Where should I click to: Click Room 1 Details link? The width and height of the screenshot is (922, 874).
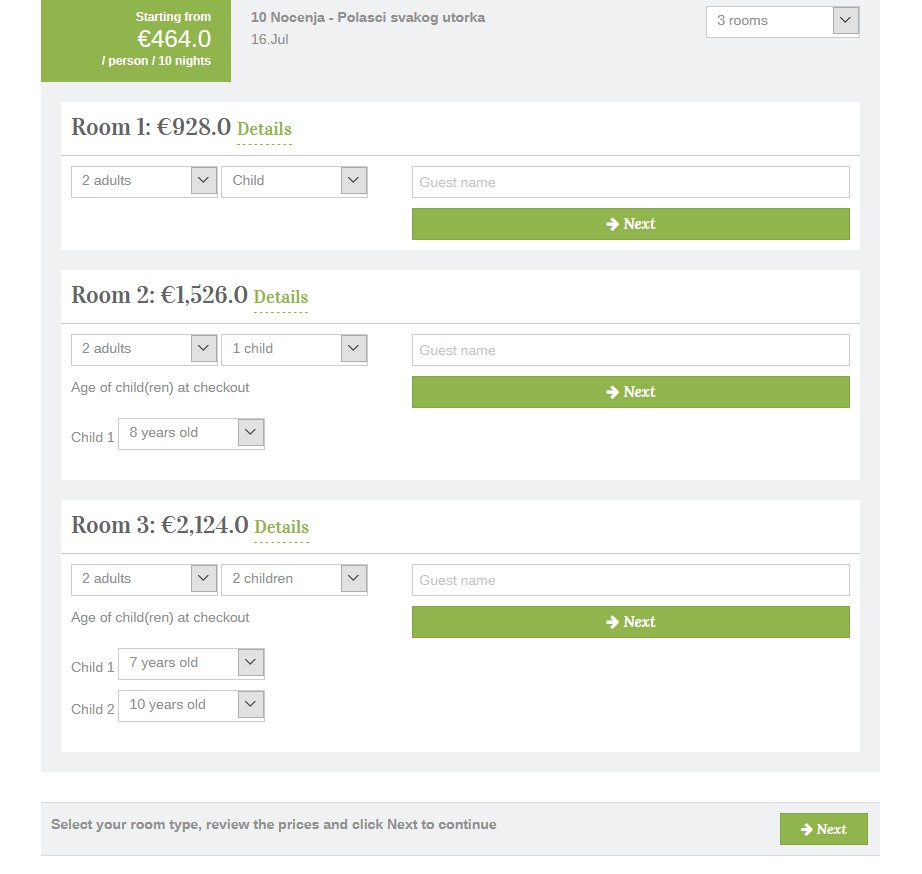point(264,129)
